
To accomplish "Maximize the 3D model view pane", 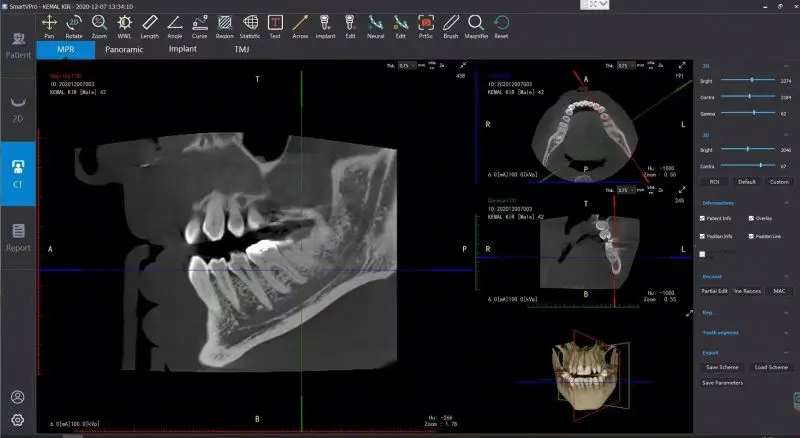I will (689, 313).
